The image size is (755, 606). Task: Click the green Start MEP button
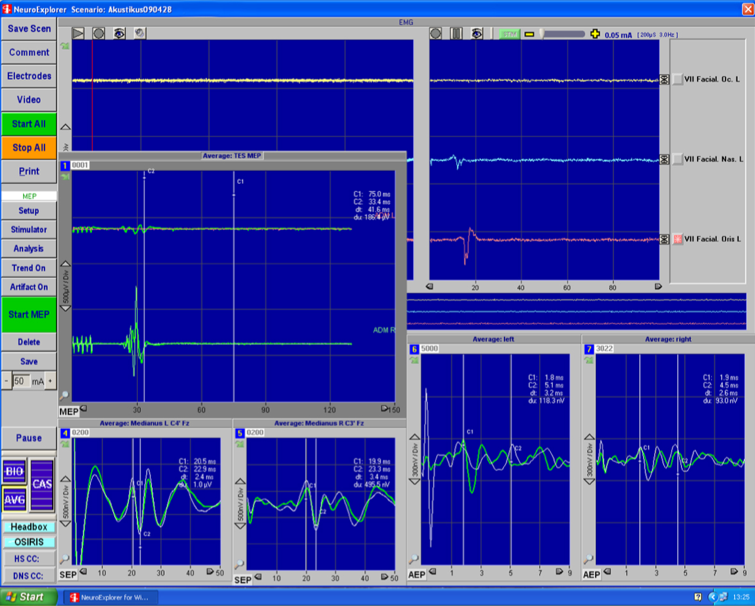click(x=29, y=315)
